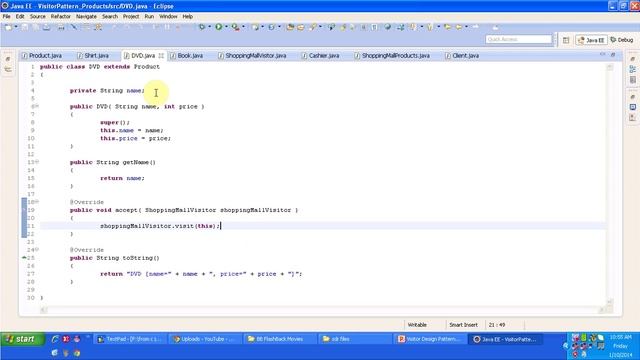Click the override indicator on toString line
Viewport: 640px width, 360px height.
point(24,258)
